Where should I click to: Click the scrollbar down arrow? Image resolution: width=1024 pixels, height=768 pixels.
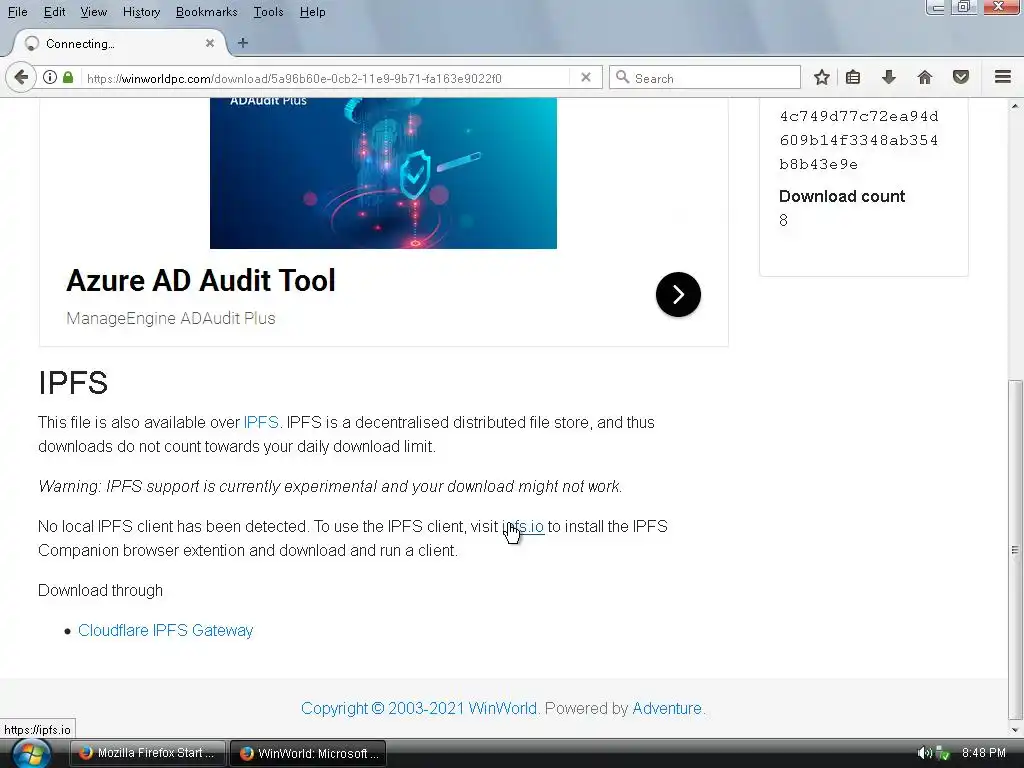click(1015, 730)
